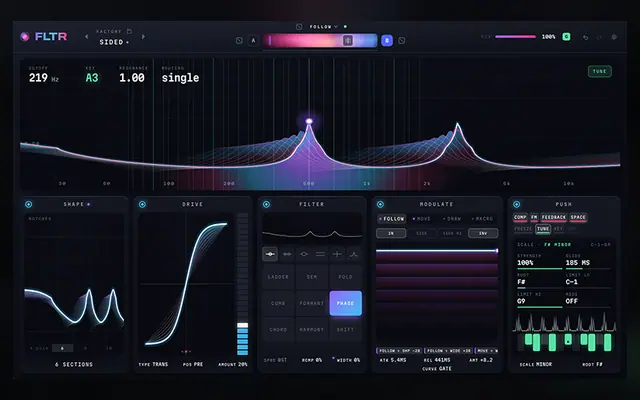This screenshot has height=400, width=640.
Task: Open the FM tab in Push
Action: click(534, 218)
